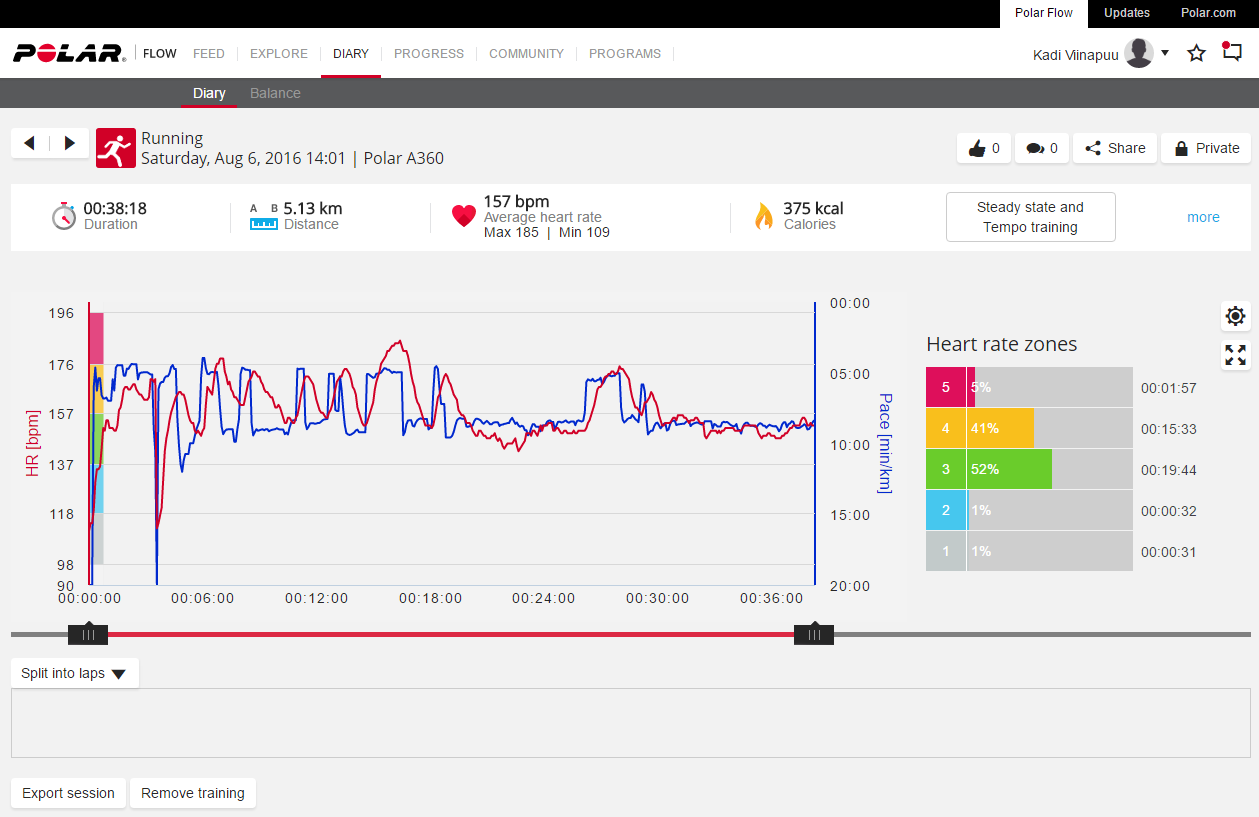Open the EXPLORE menu
Image resolution: width=1259 pixels, height=817 pixels.
pos(279,54)
